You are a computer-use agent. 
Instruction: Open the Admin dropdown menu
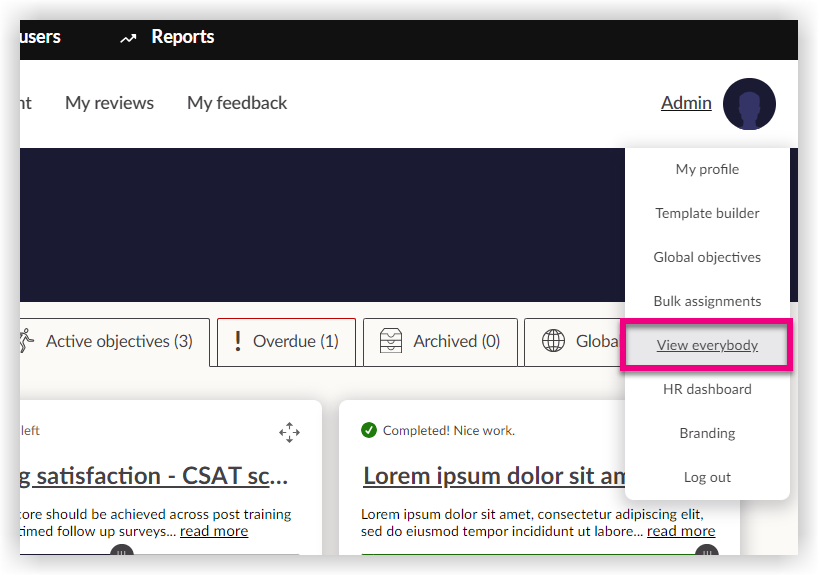[x=686, y=103]
